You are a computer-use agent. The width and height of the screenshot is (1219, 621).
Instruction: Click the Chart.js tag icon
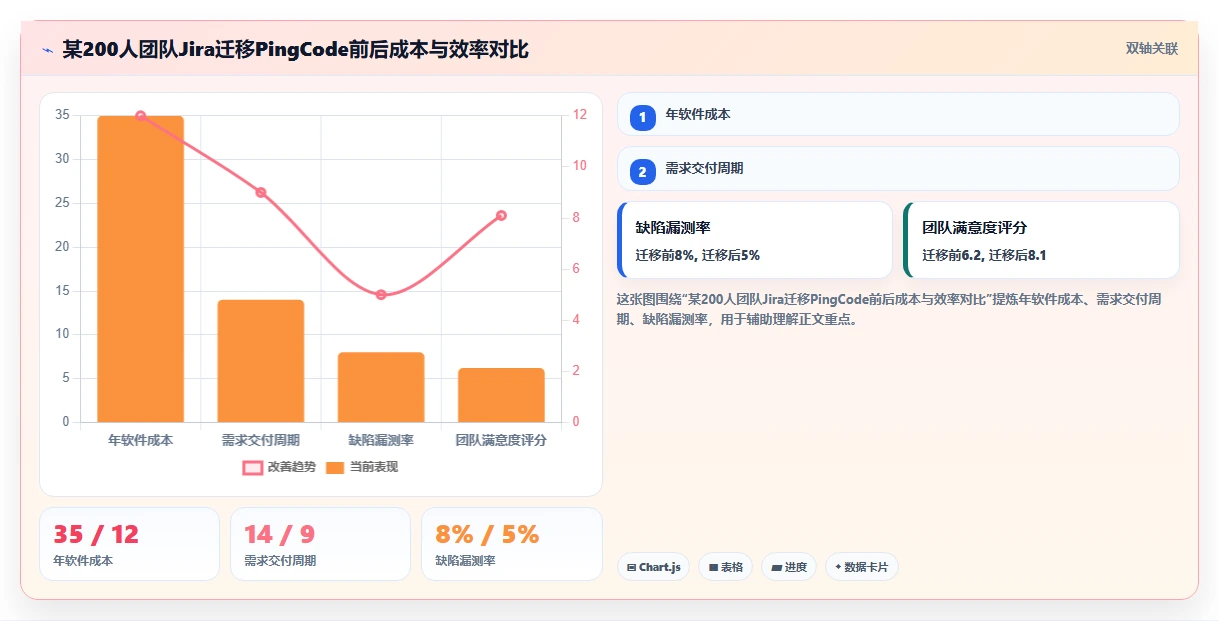click(632, 568)
